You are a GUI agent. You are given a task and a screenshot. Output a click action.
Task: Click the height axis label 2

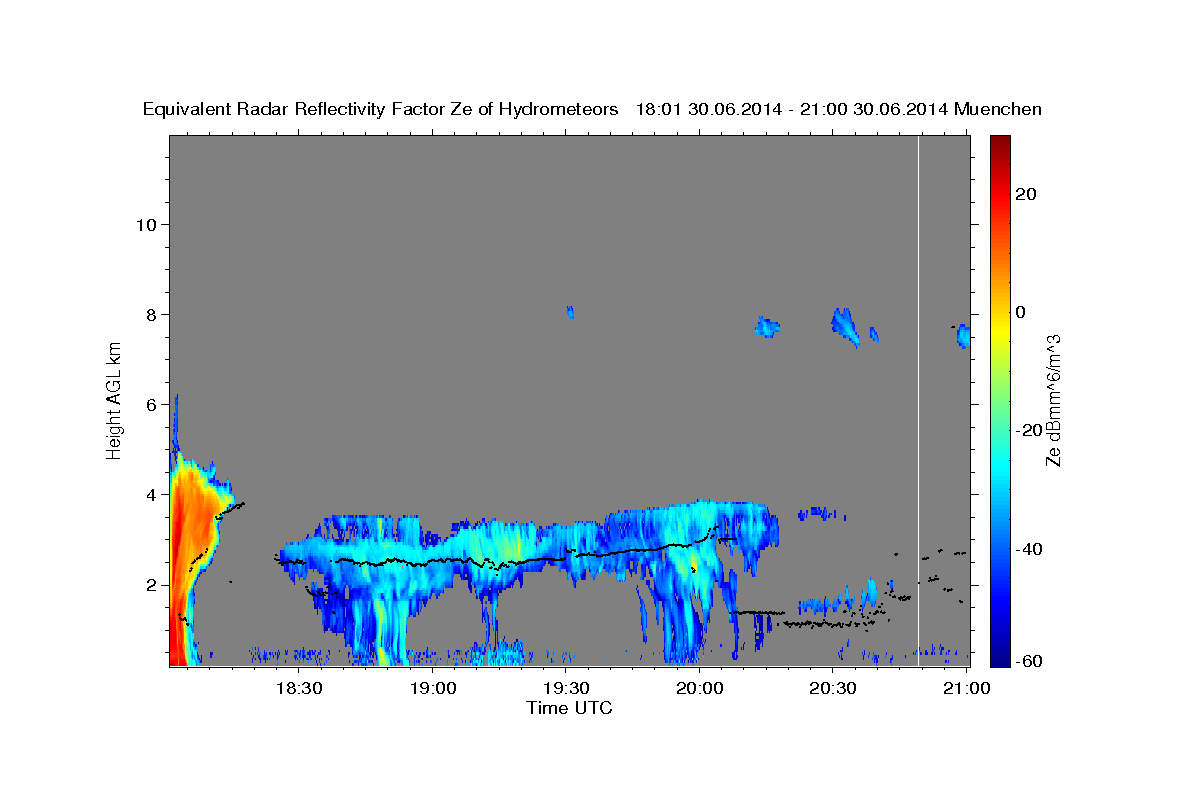click(x=150, y=584)
